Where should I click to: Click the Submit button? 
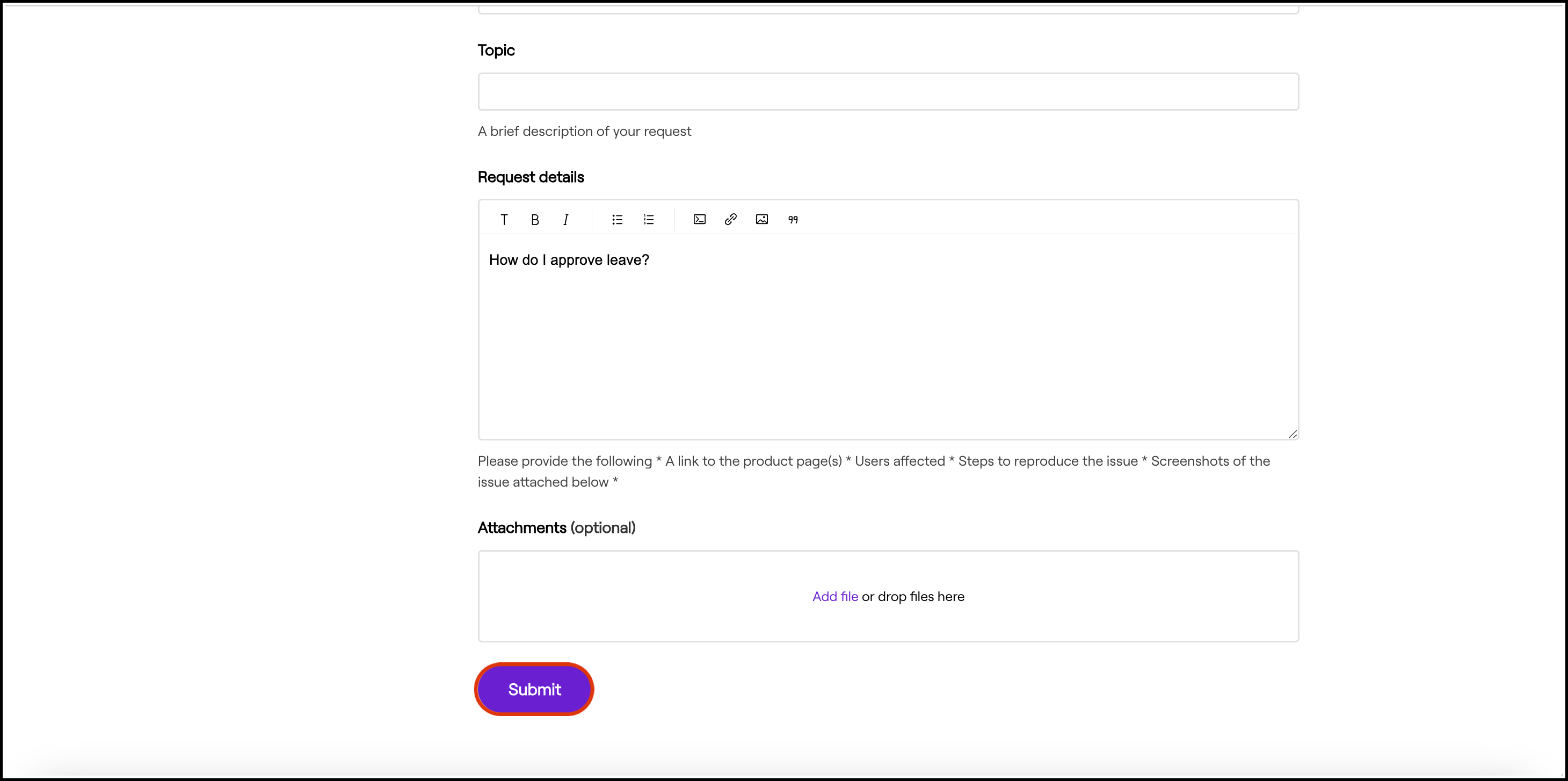tap(534, 689)
